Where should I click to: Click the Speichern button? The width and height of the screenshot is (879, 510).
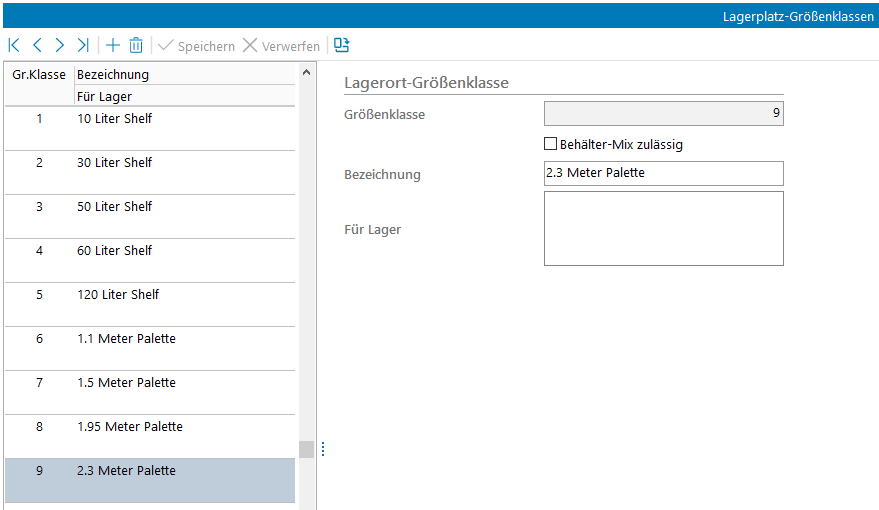[x=196, y=46]
